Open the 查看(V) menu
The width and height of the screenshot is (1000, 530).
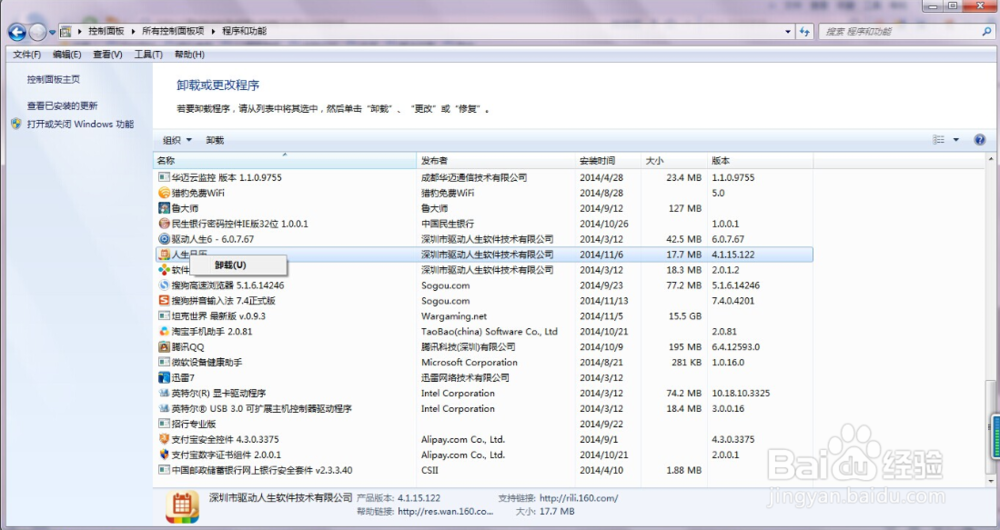[x=108, y=55]
